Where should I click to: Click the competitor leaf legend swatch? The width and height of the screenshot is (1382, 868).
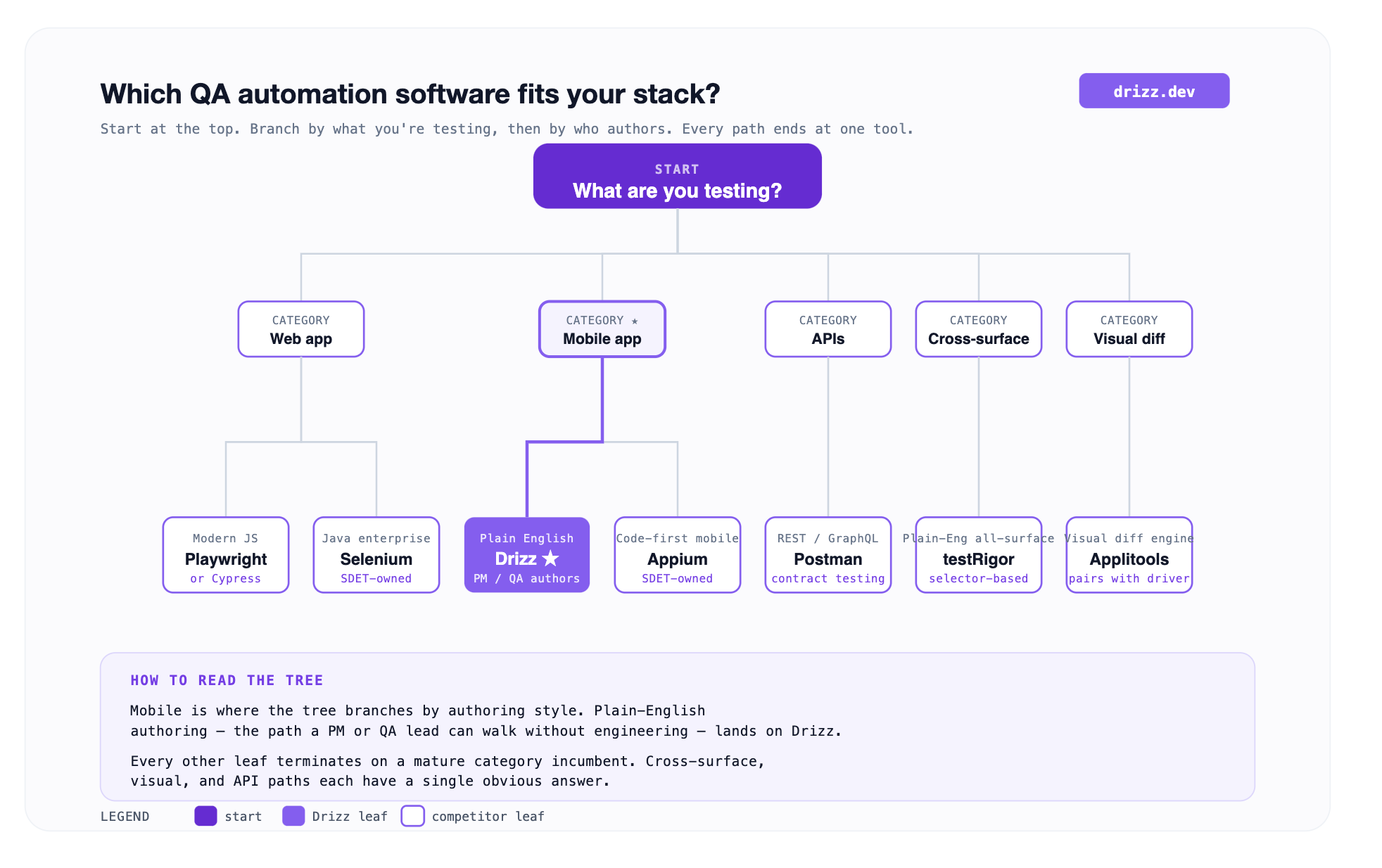tap(412, 816)
